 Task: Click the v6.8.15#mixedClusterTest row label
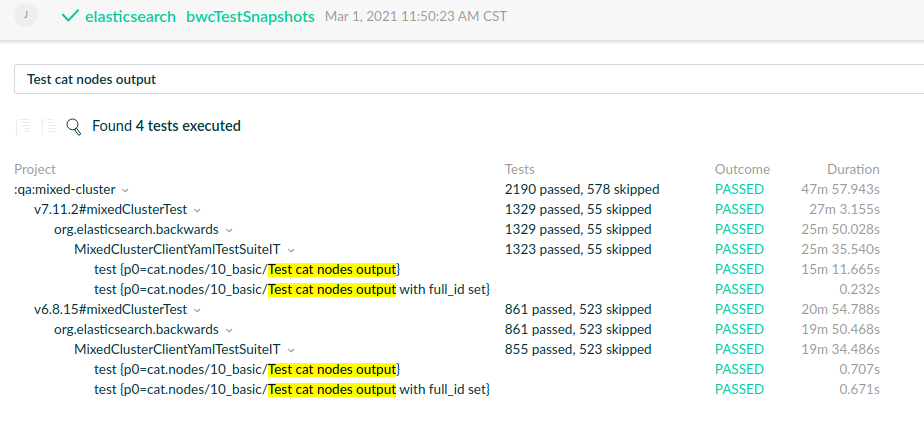click(111, 310)
